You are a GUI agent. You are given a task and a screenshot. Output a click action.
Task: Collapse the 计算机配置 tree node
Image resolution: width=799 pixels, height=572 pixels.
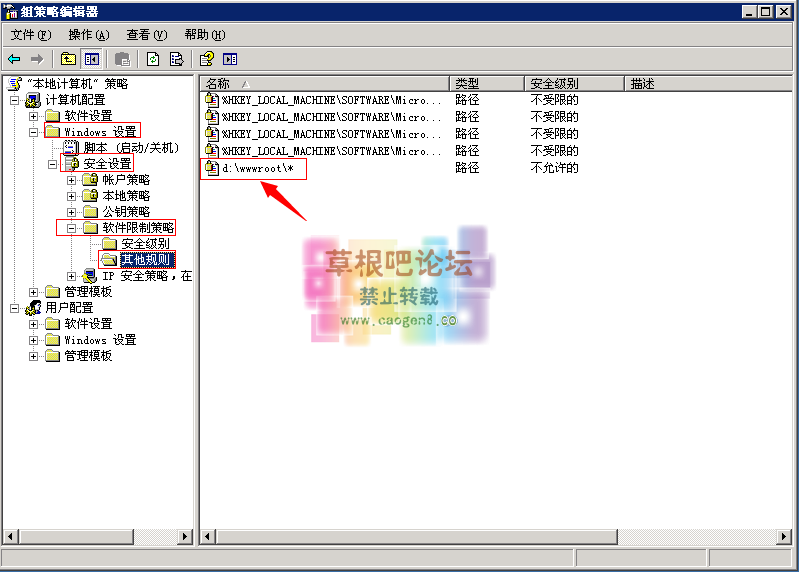tap(14, 100)
